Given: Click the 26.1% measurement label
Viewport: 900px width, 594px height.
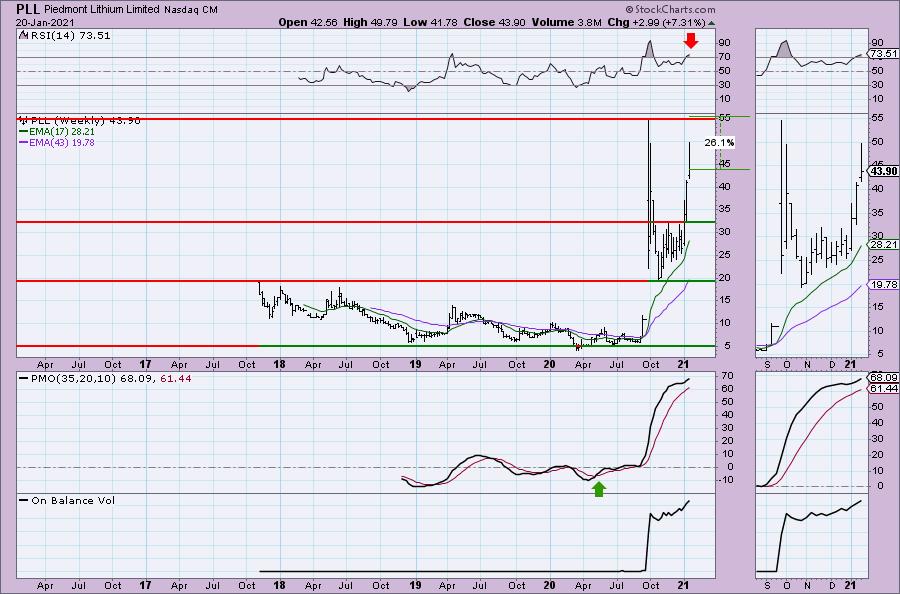Looking at the screenshot, I should (x=719, y=142).
